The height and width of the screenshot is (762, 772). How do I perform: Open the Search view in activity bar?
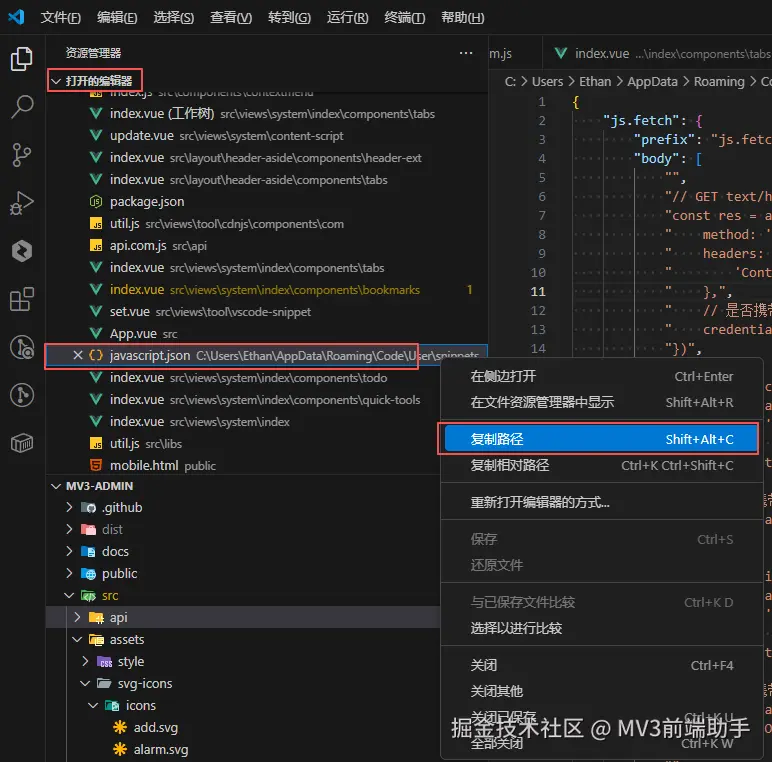[22, 107]
